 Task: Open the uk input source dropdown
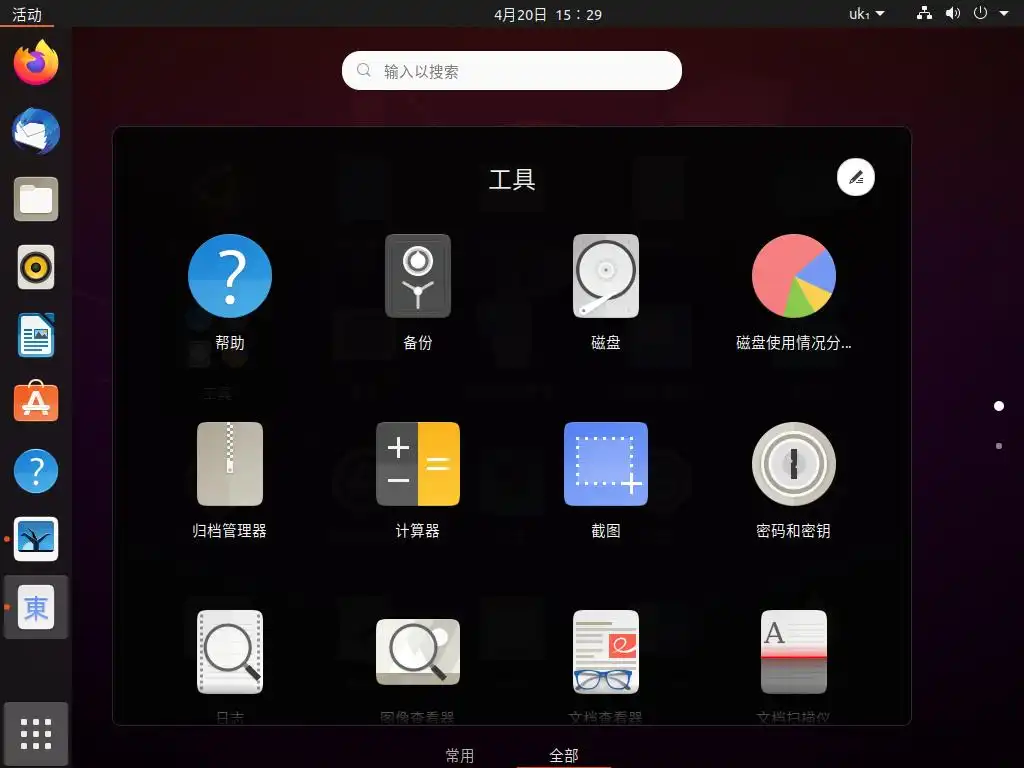[867, 14]
